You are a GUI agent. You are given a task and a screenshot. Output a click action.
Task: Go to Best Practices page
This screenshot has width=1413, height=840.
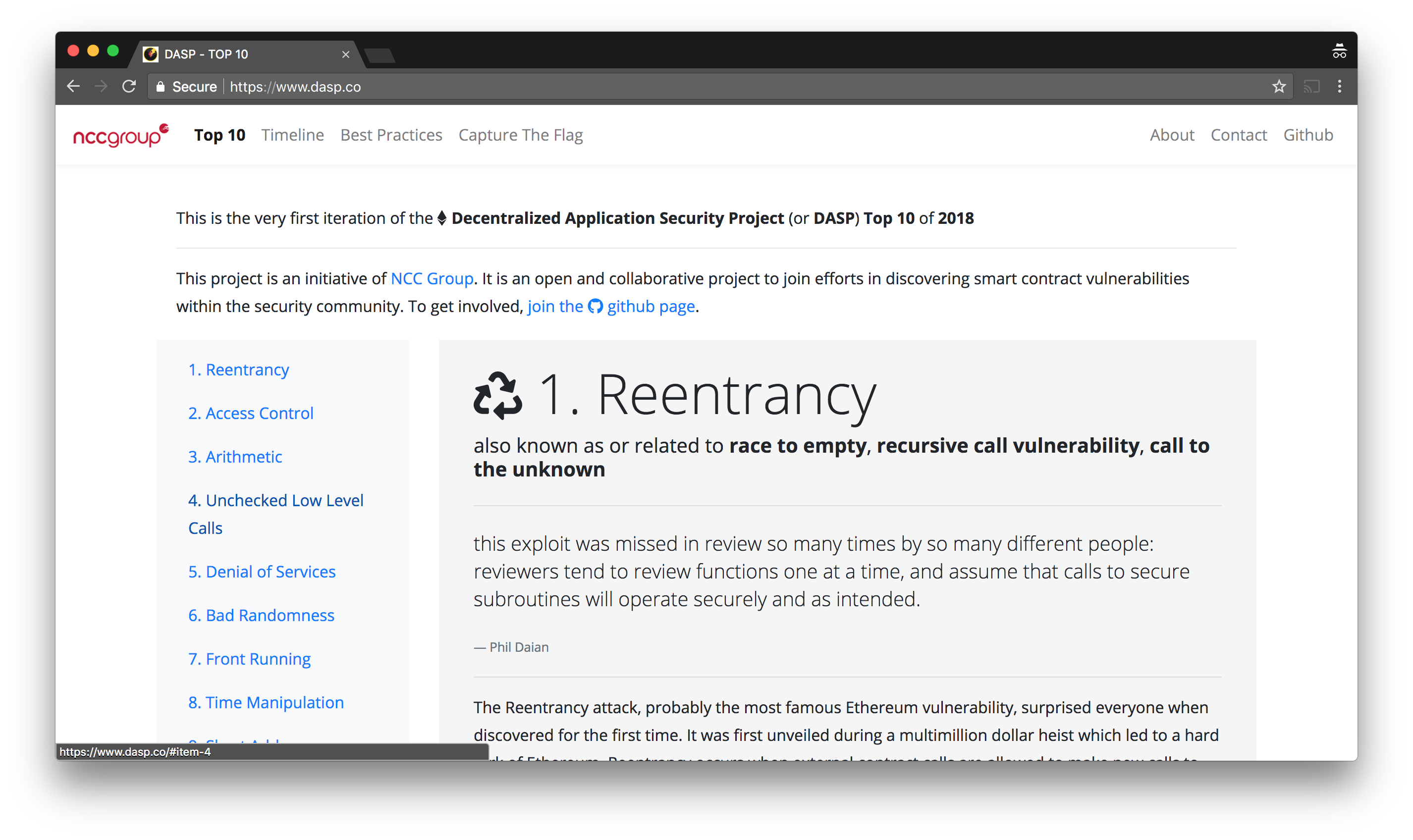[391, 135]
